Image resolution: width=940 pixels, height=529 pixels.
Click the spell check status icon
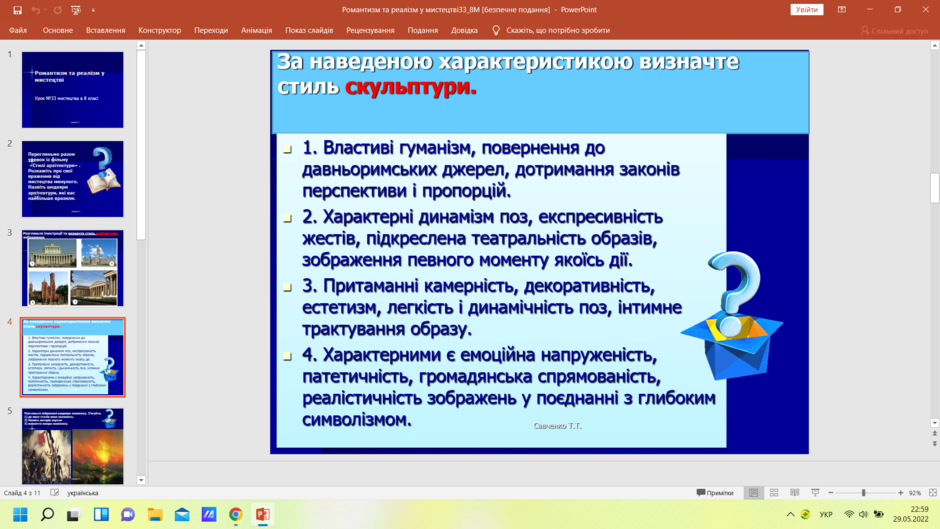(x=55, y=493)
